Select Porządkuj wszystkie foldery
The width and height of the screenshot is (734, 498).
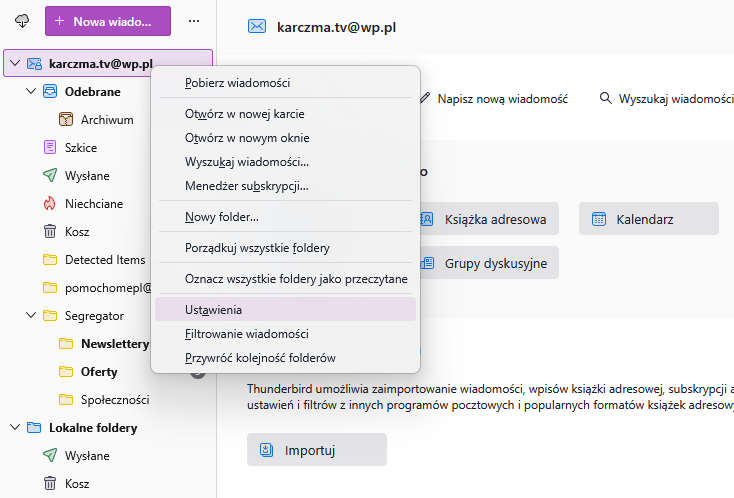pyautogui.click(x=285, y=248)
